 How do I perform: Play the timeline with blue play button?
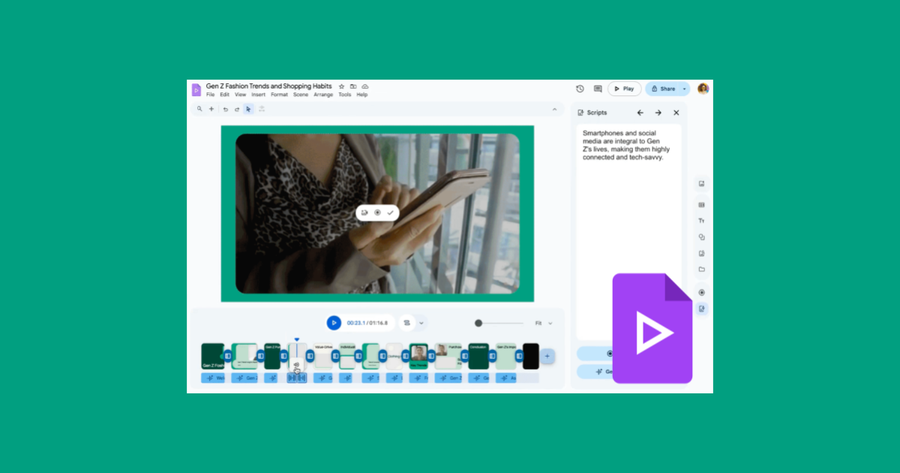point(333,323)
